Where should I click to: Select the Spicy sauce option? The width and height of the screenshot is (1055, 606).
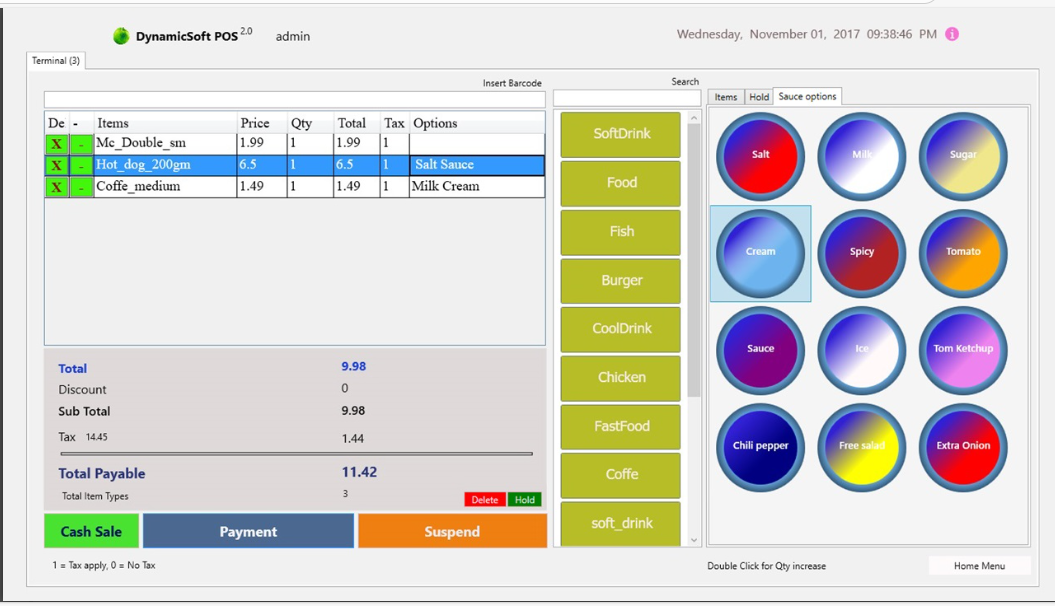pos(861,253)
